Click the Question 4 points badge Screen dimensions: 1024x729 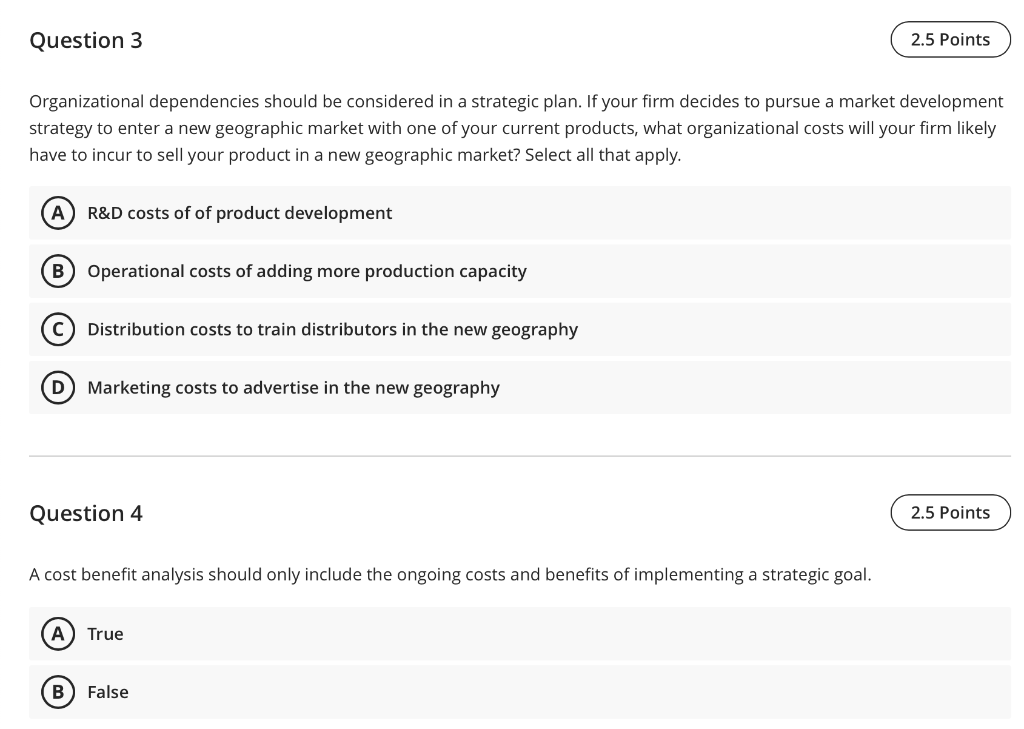[x=950, y=513]
